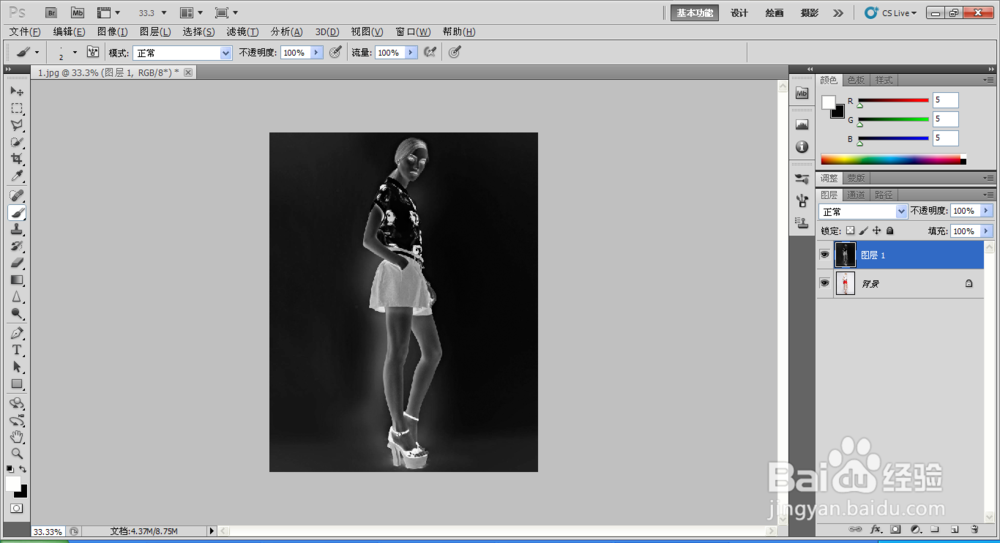1000x543 pixels.
Task: Launch Adobe Bridge from top bar
Action: click(x=51, y=13)
